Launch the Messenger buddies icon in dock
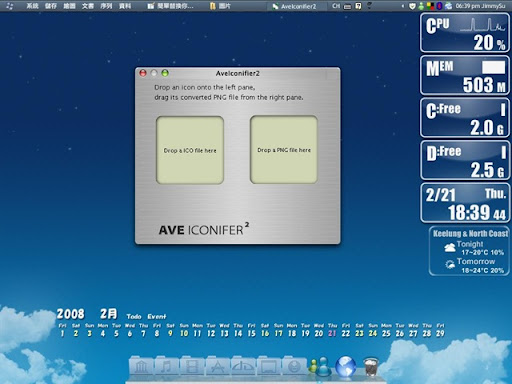This screenshot has width=512, height=384. coord(320,366)
